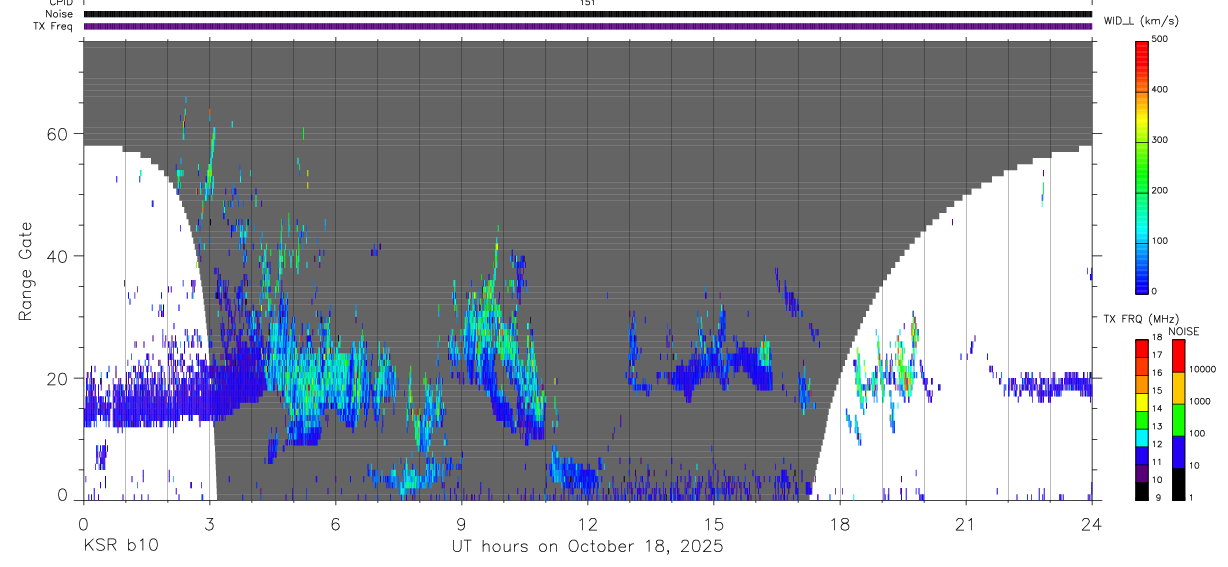Click the 'Noise' row label at top
Viewport: 1228px width, 567px height.
tap(59, 14)
